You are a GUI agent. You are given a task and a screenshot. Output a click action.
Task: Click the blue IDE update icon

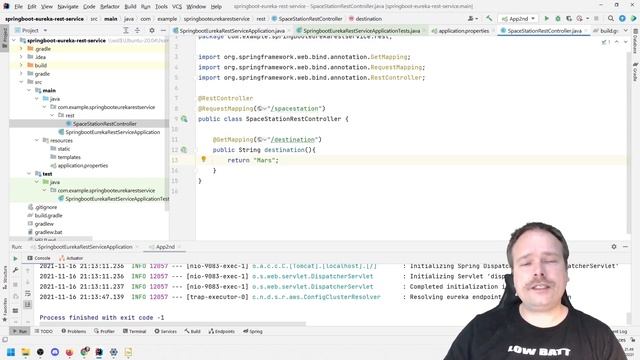point(622,19)
